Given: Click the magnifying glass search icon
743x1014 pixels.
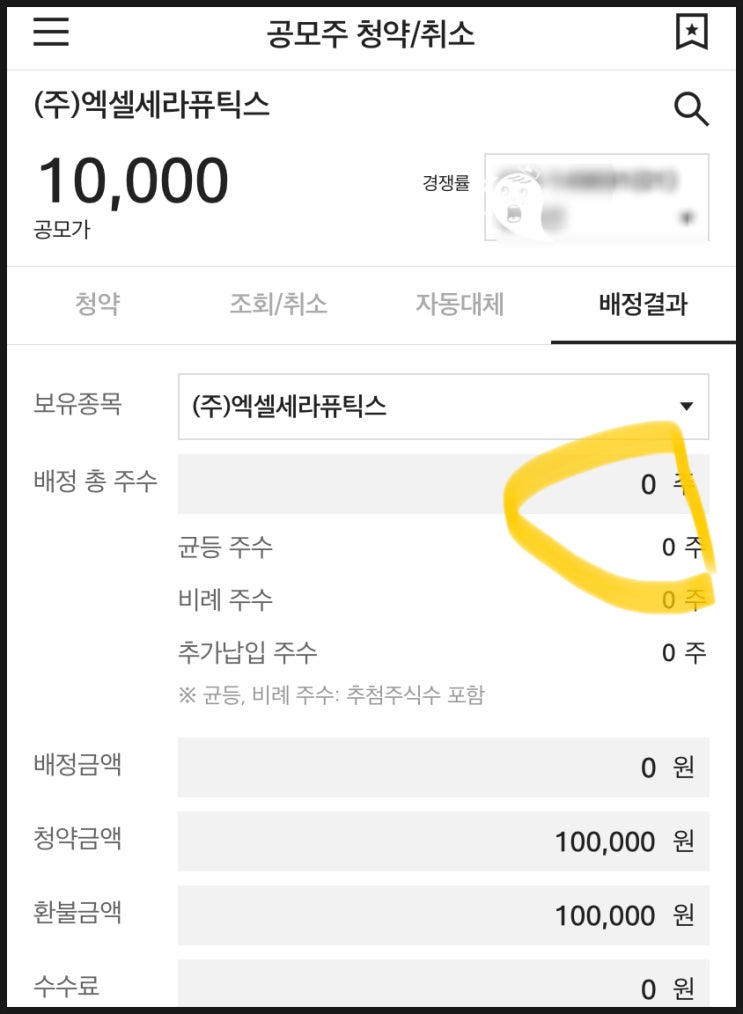Looking at the screenshot, I should coord(691,109).
